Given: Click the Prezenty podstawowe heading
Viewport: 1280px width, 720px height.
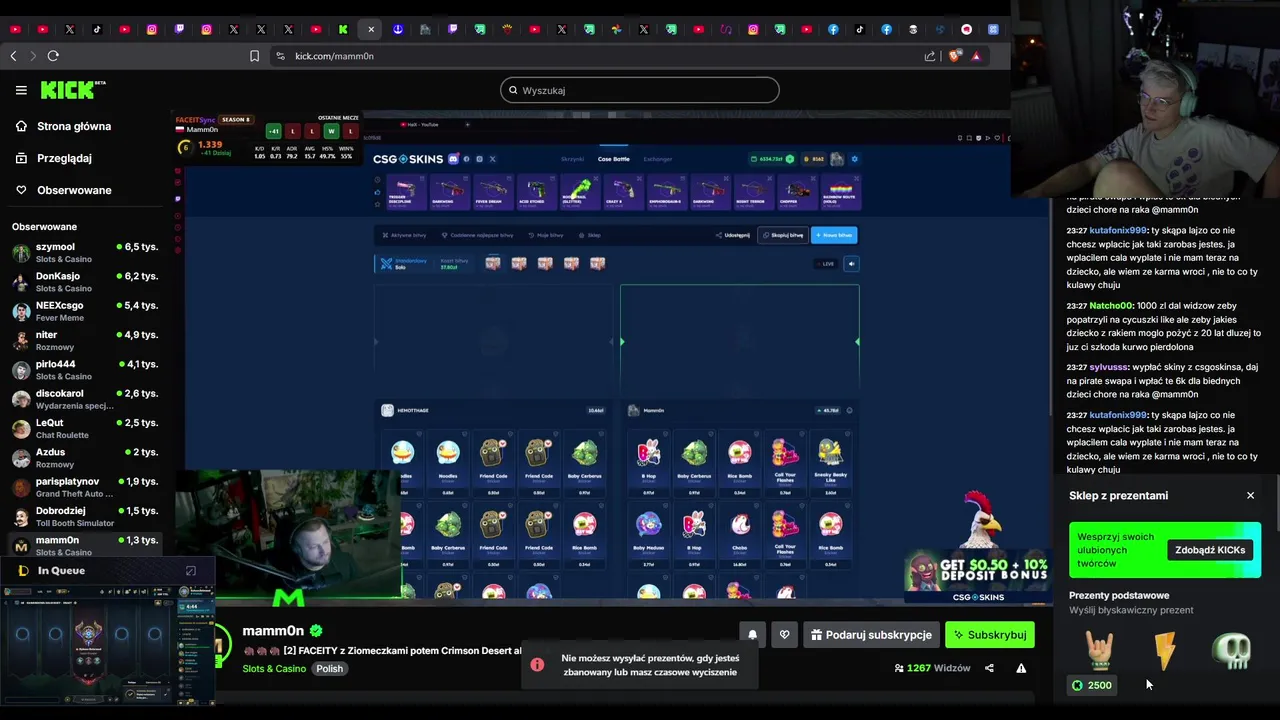Looking at the screenshot, I should (x=1119, y=595).
